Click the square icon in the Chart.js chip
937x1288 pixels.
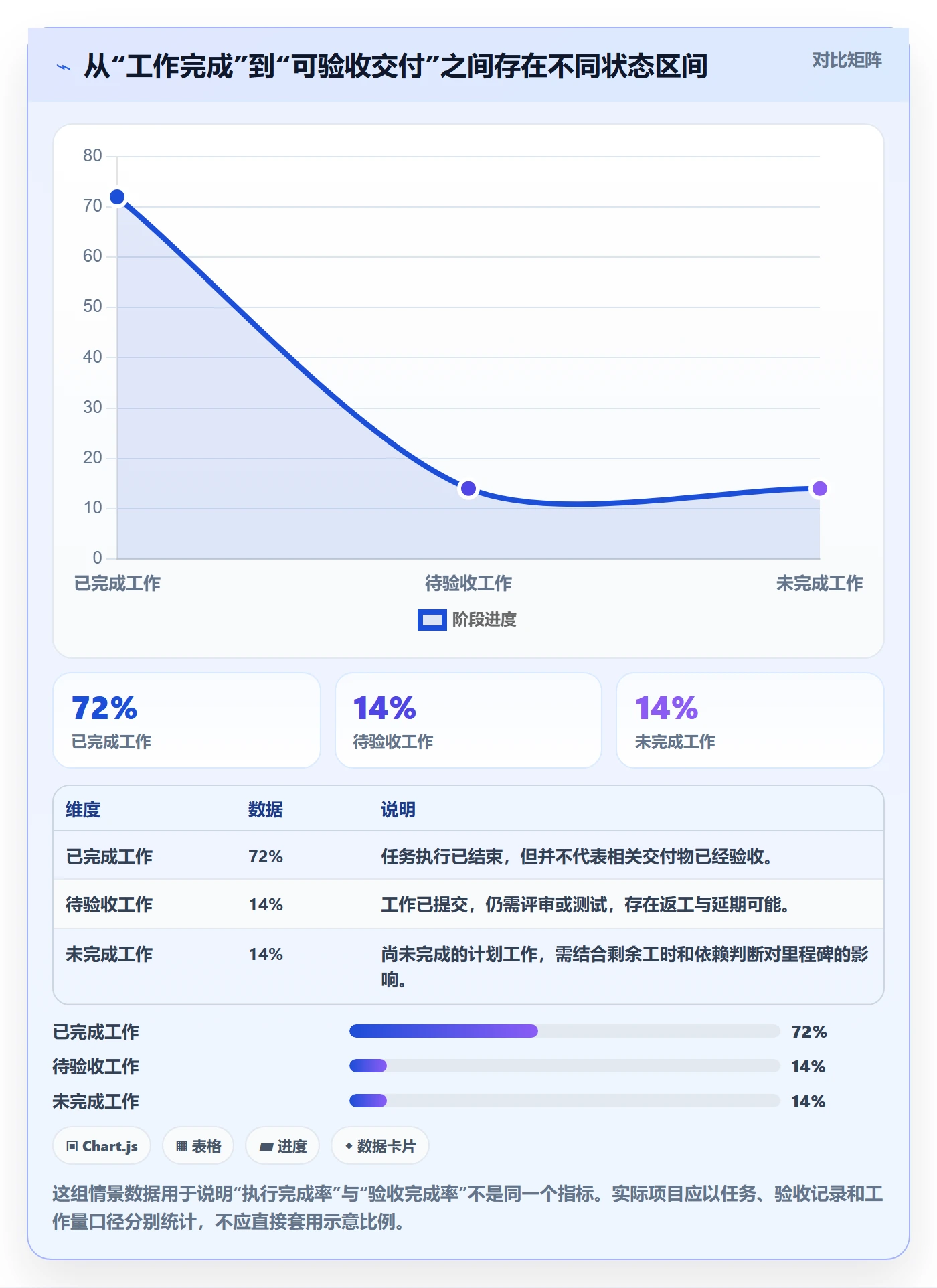point(72,1147)
